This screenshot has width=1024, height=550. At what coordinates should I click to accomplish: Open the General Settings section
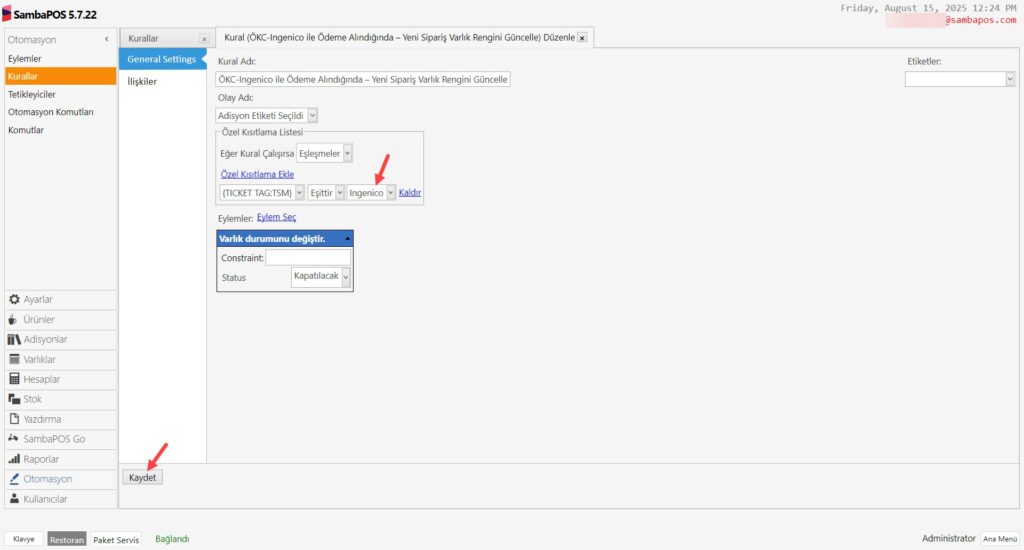(x=161, y=59)
